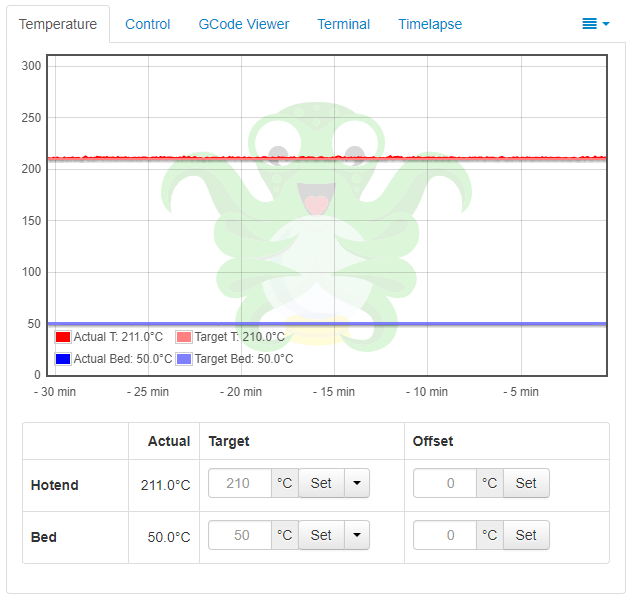633x604 pixels.
Task: Open the tab list menu icon
Action: click(x=595, y=24)
